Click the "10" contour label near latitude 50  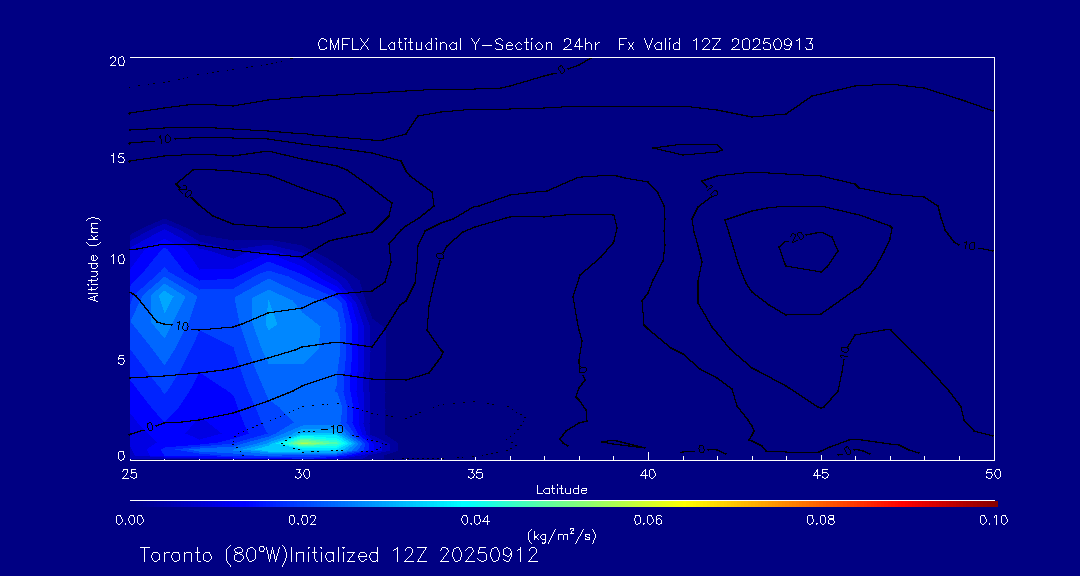969,246
